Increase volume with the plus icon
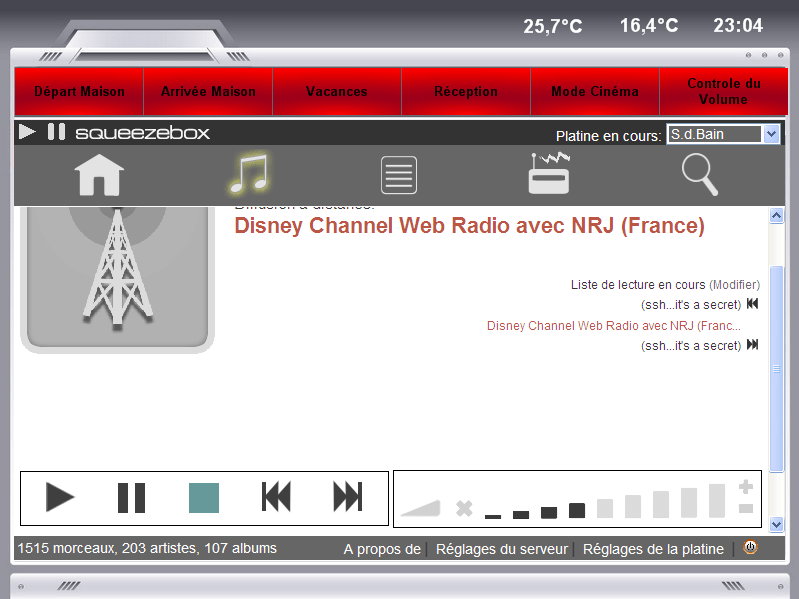This screenshot has width=799, height=599. pos(746,487)
